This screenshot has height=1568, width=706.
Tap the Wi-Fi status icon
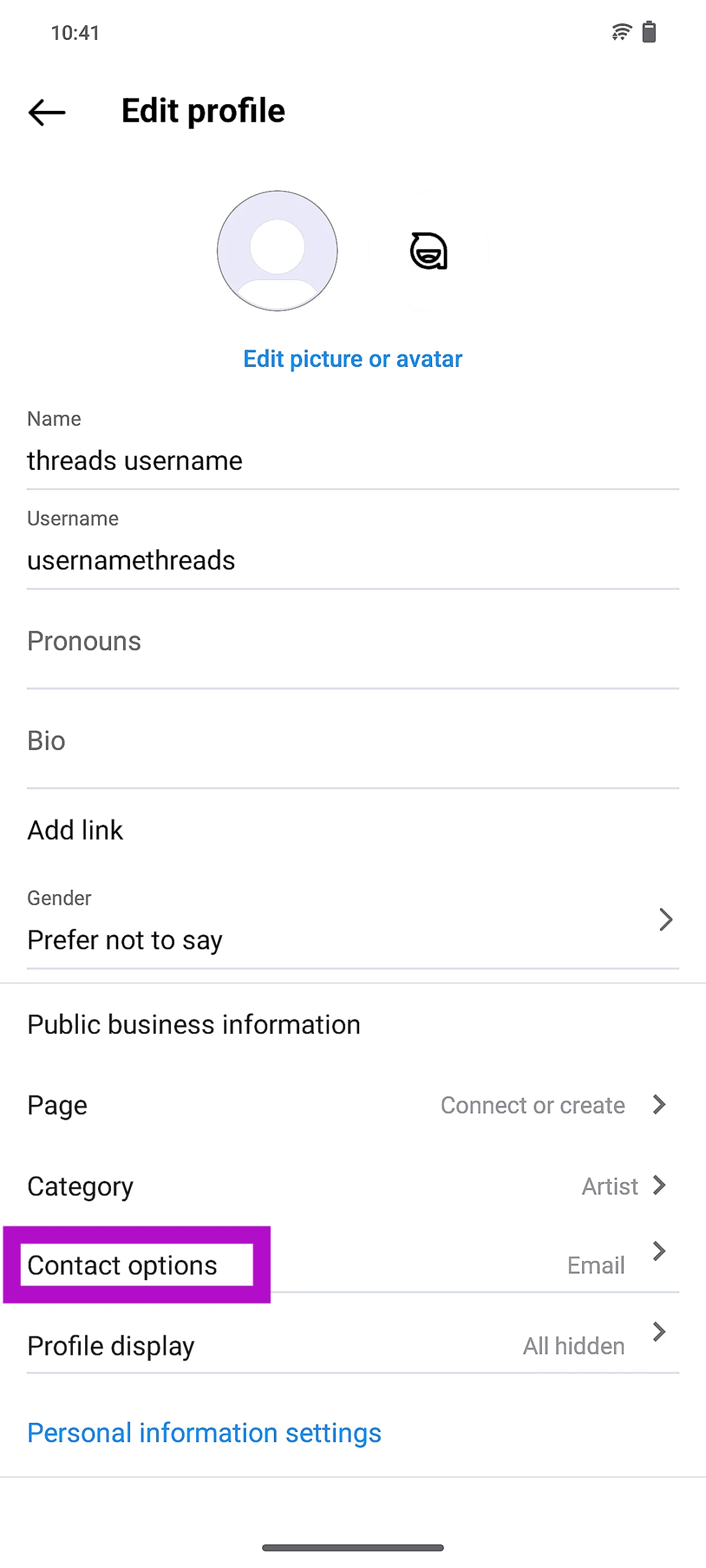621,32
